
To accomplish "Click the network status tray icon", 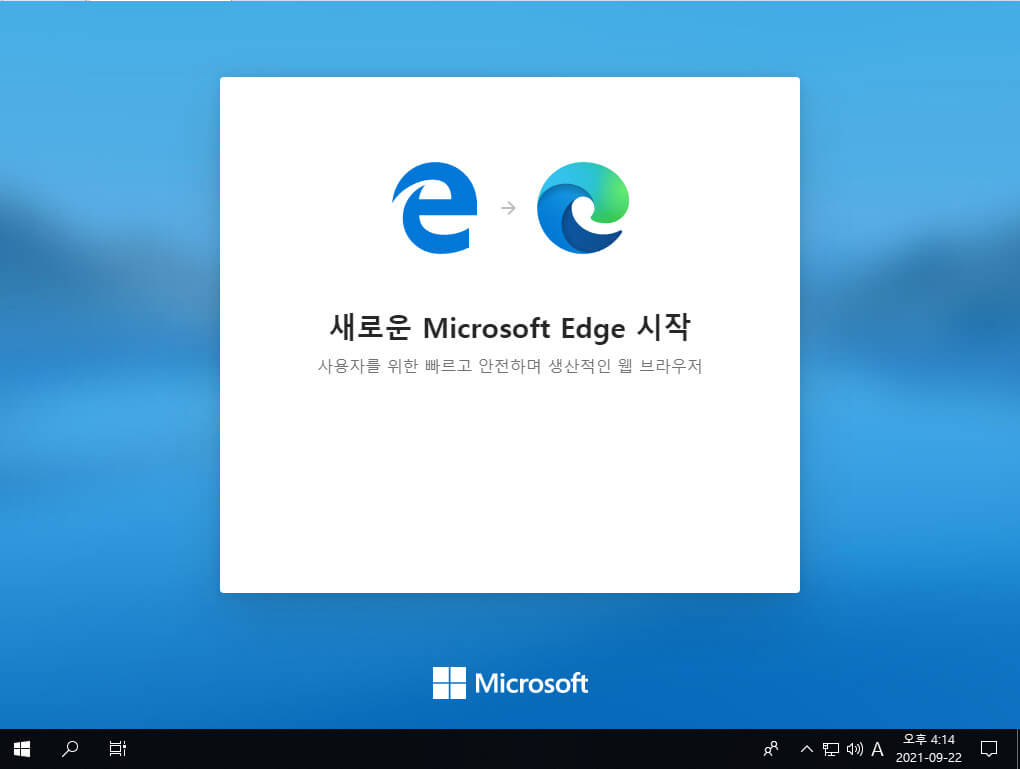I will (831, 749).
